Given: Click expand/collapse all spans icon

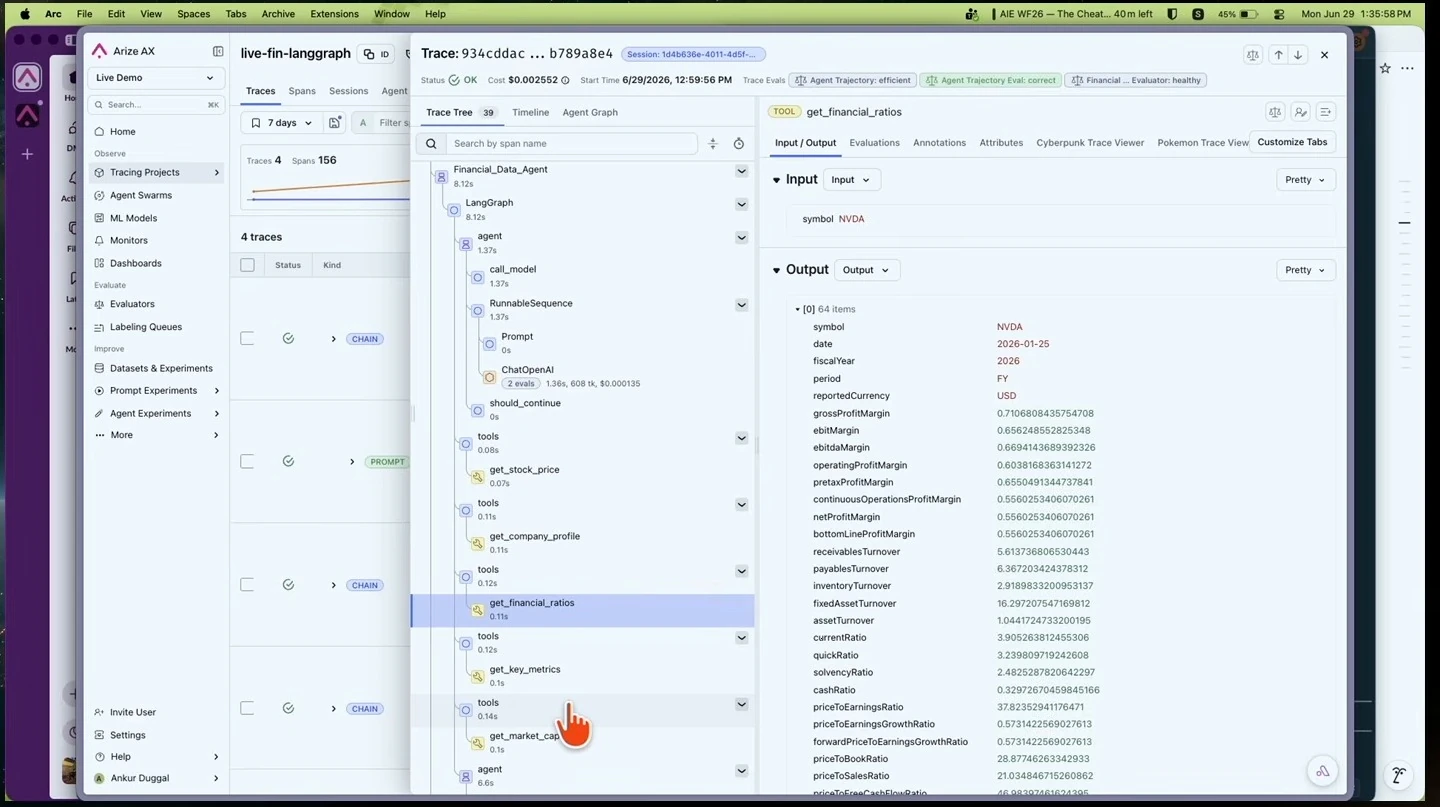Looking at the screenshot, I should (713, 144).
